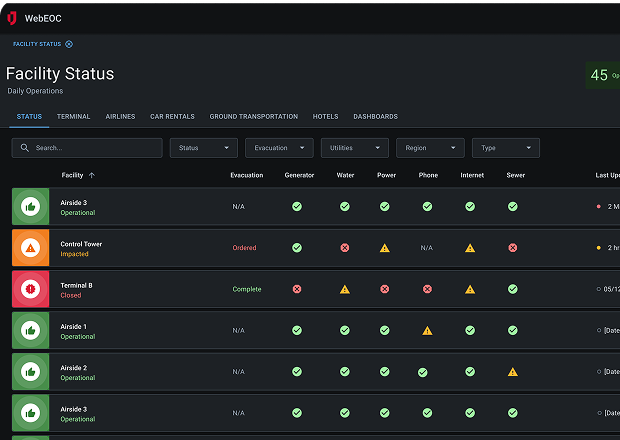This screenshot has width=620, height=440.
Task: Open the Ground Transportation tab
Action: click(x=253, y=117)
